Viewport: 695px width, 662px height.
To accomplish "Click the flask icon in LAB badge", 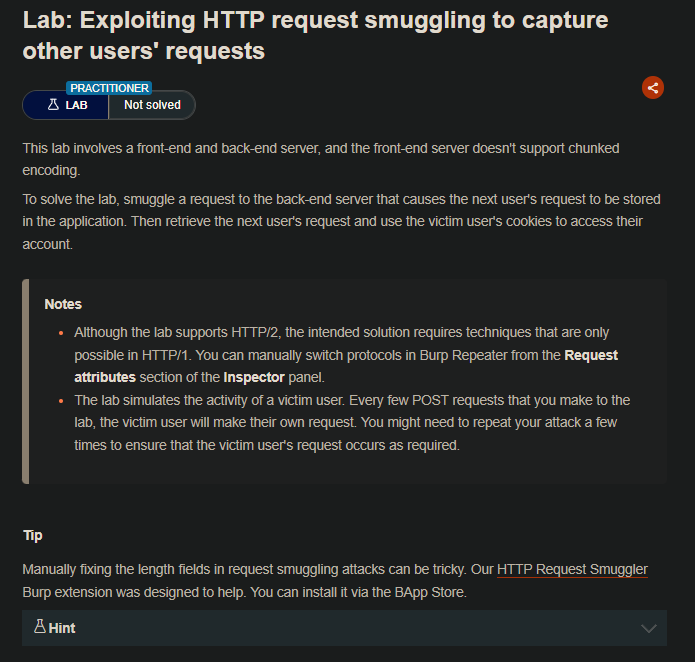I will [x=54, y=104].
